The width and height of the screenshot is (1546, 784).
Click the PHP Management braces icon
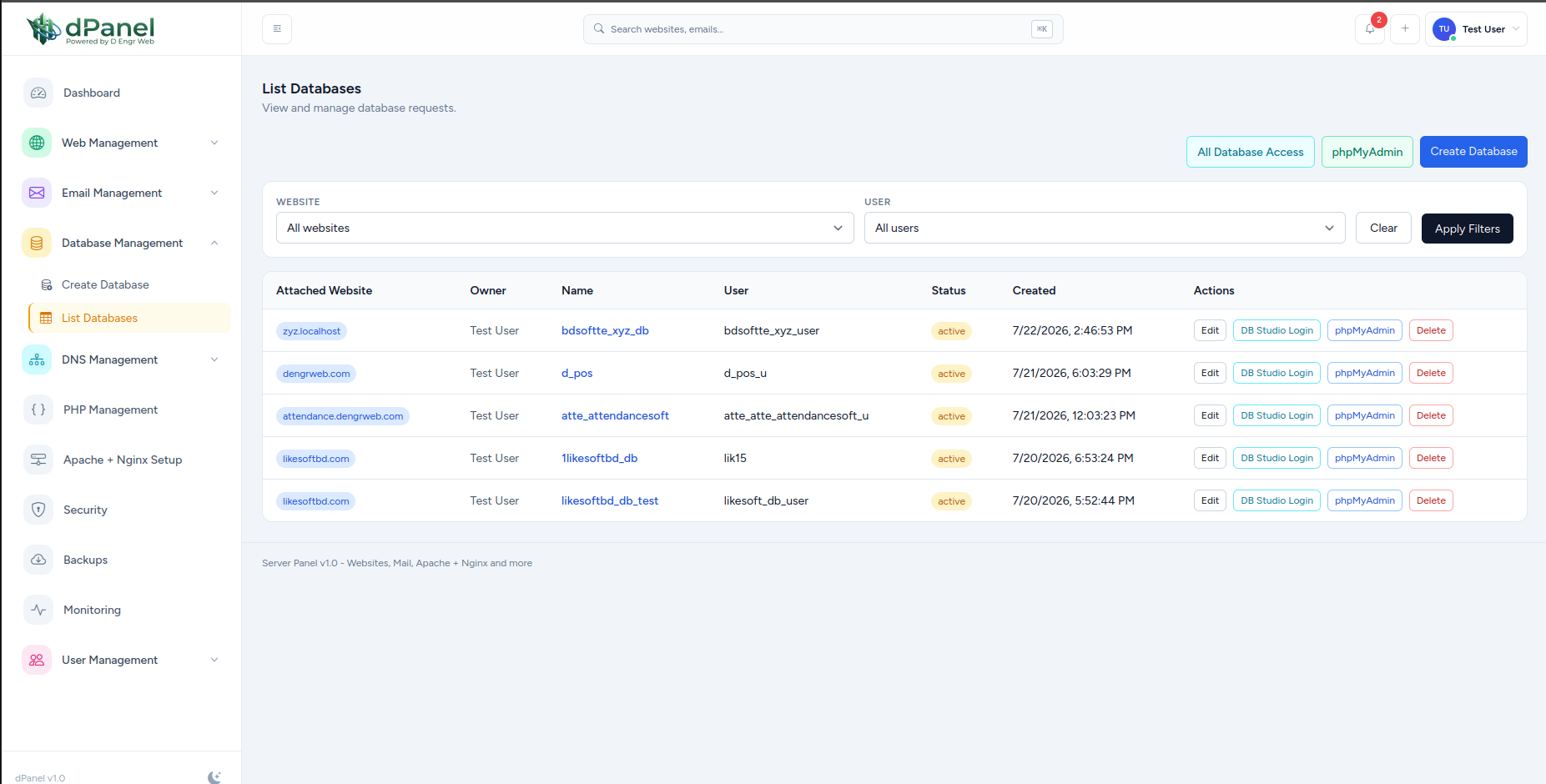click(38, 410)
